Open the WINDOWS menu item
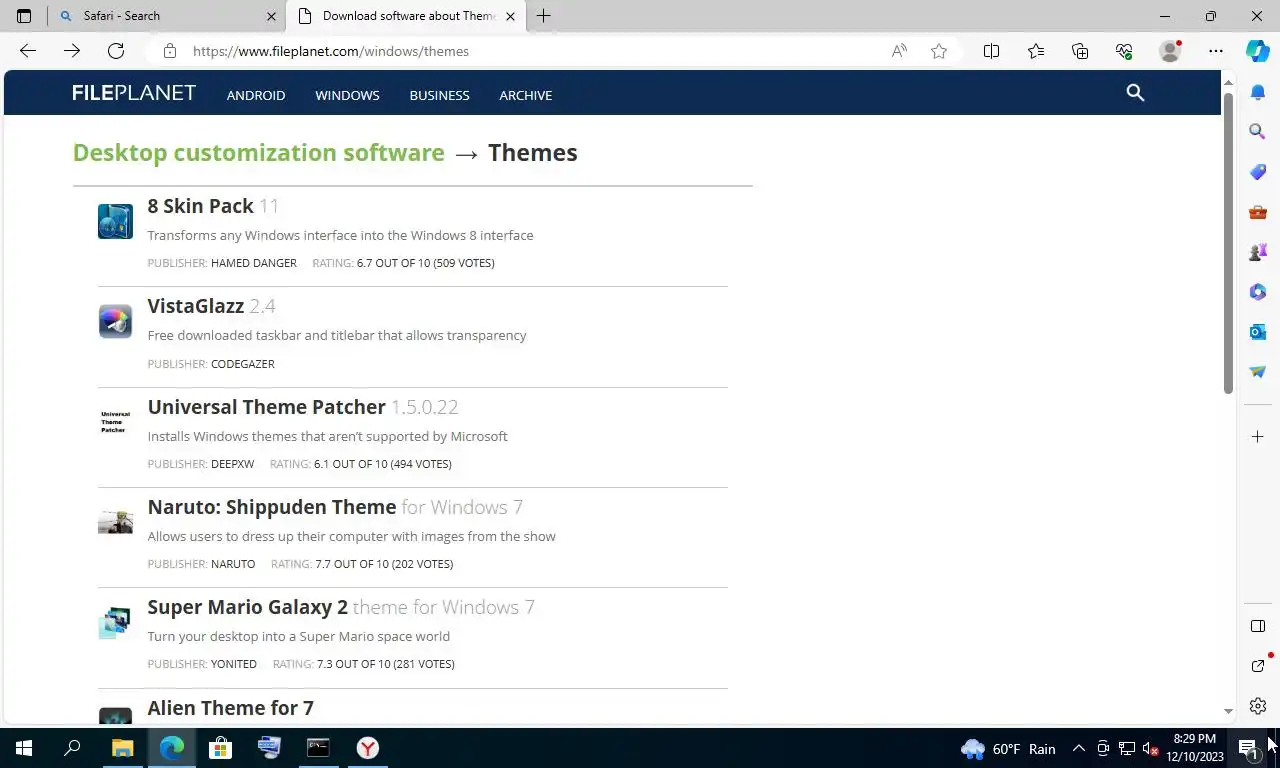The height and width of the screenshot is (768, 1280). coord(347,95)
